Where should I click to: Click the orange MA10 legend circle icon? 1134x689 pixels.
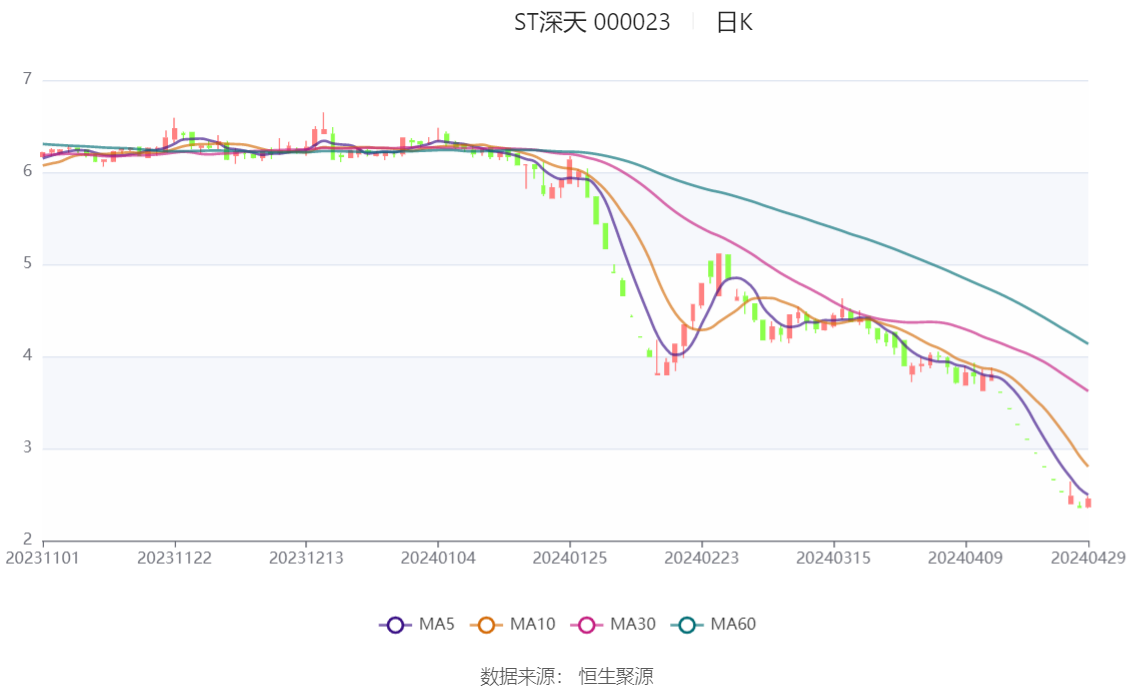click(x=486, y=625)
